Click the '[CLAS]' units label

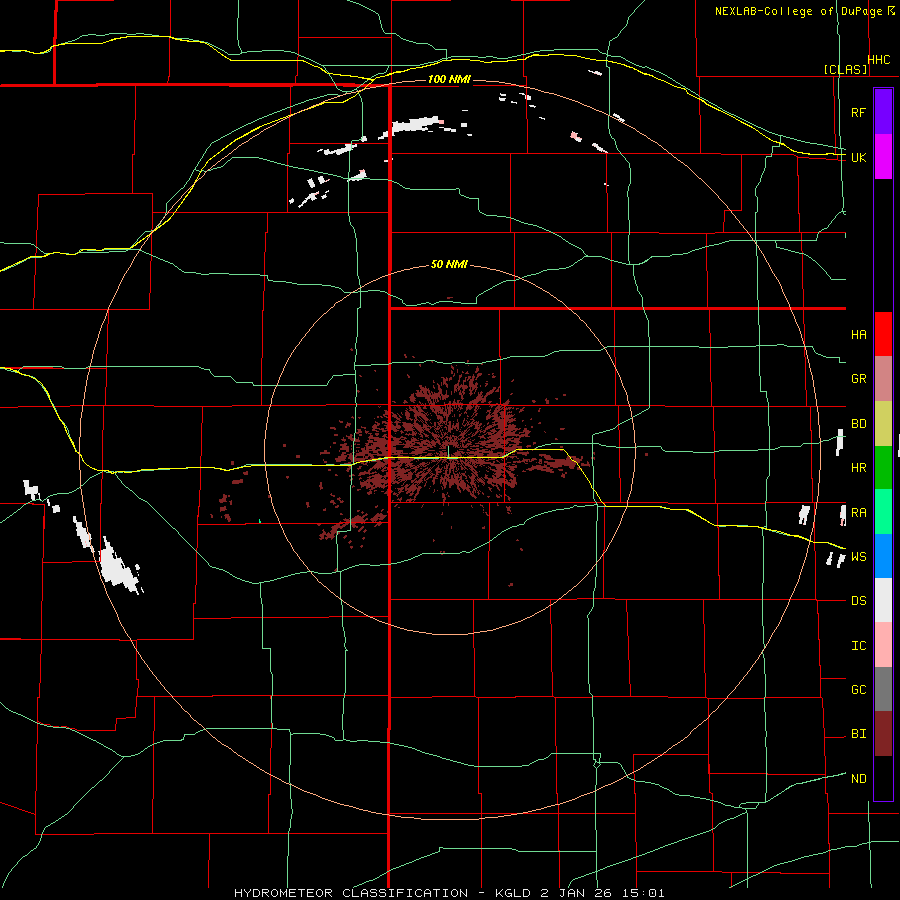(845, 69)
